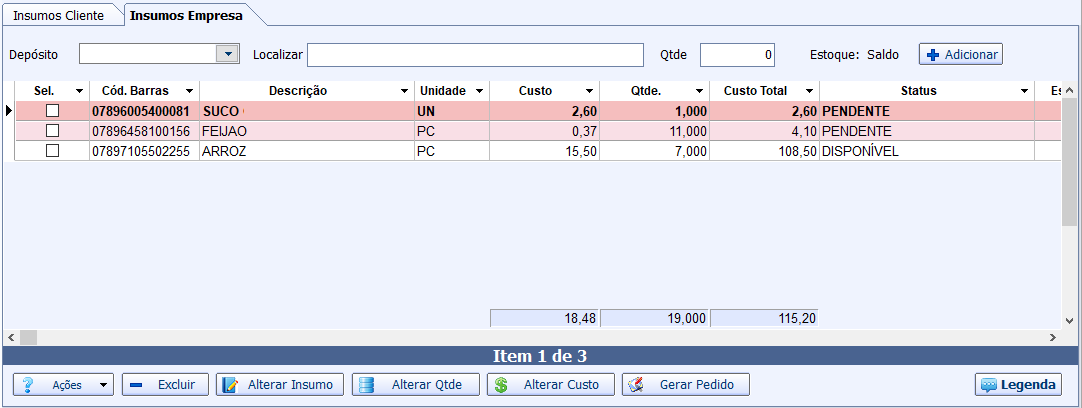Click the Legenda speech bubble icon
Screen dimensions: 1082x408
coord(988,385)
